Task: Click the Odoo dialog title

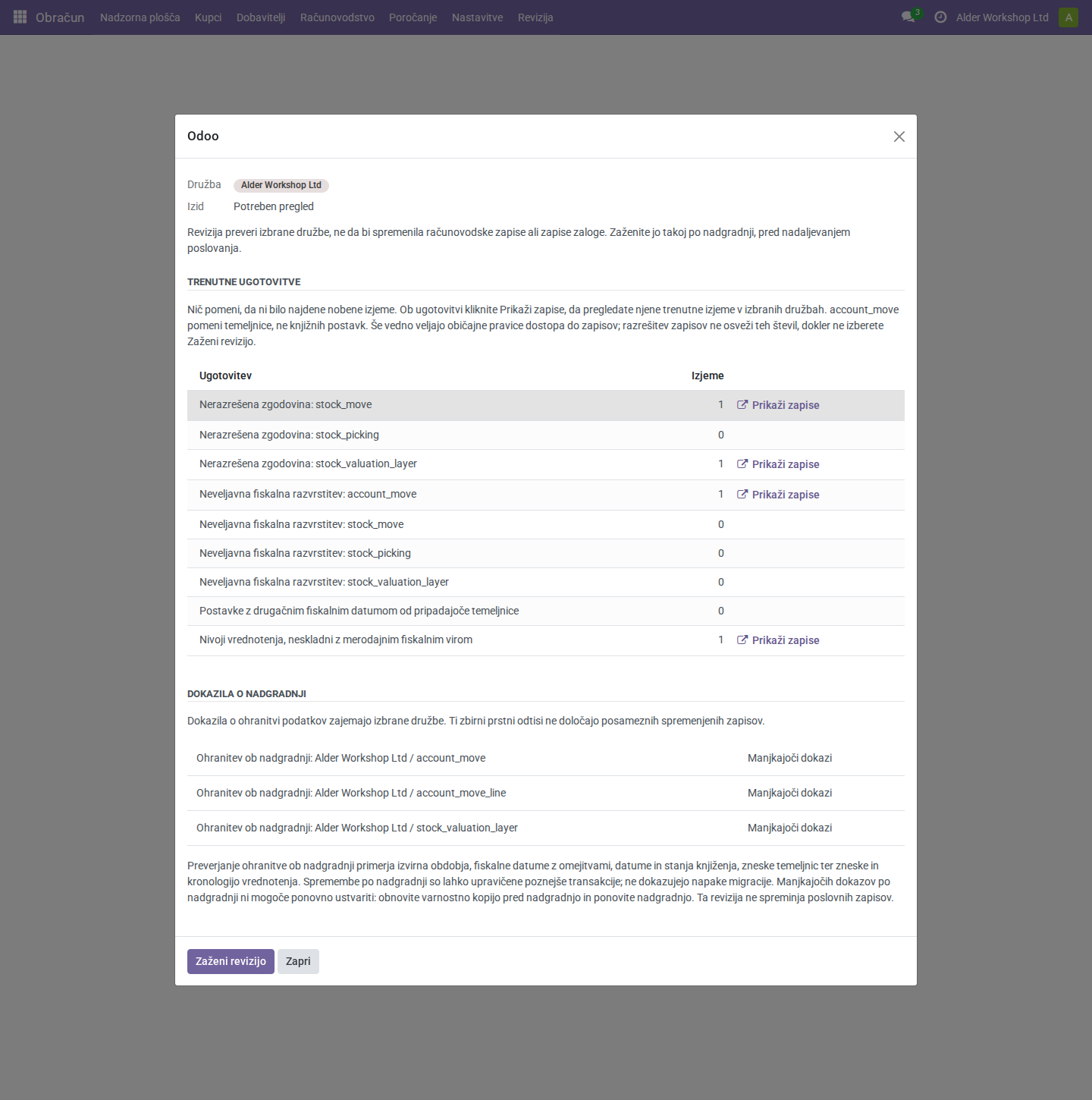Action: [x=203, y=136]
